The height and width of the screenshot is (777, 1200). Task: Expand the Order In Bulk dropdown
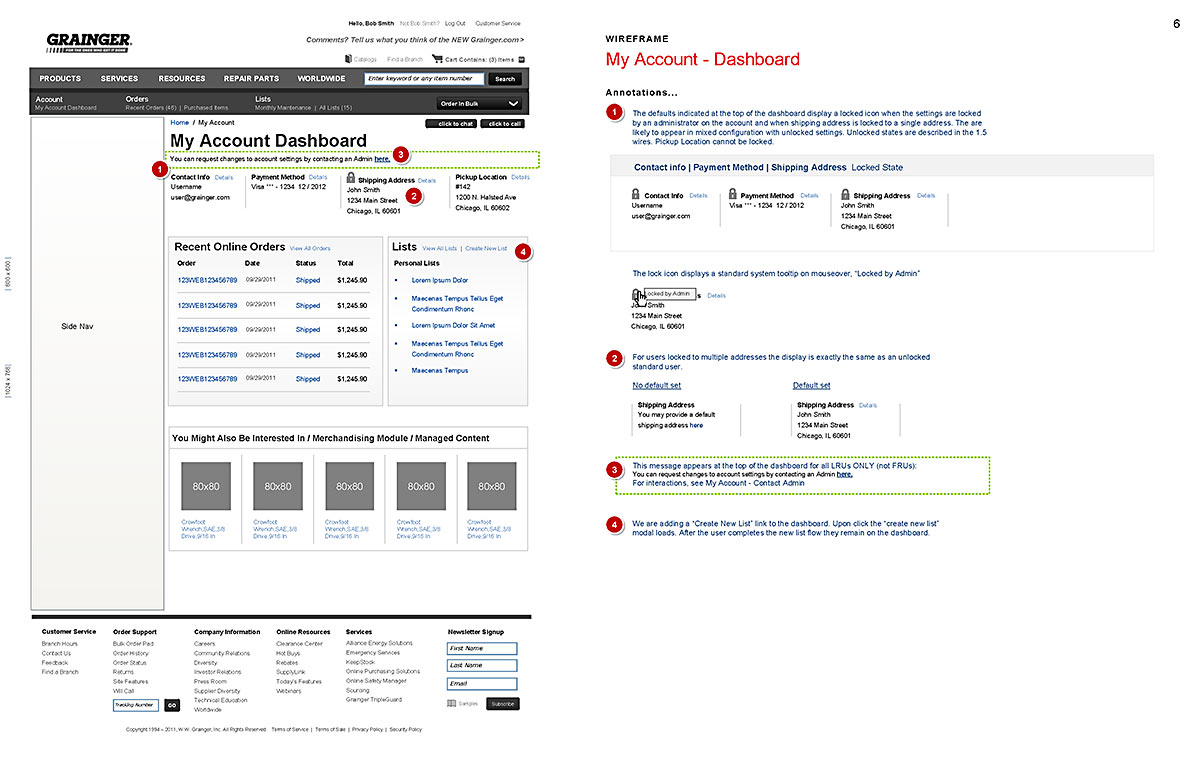tap(480, 103)
